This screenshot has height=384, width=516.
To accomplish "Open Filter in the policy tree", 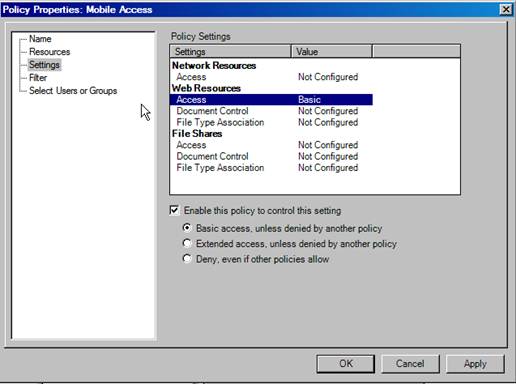I will point(38,78).
